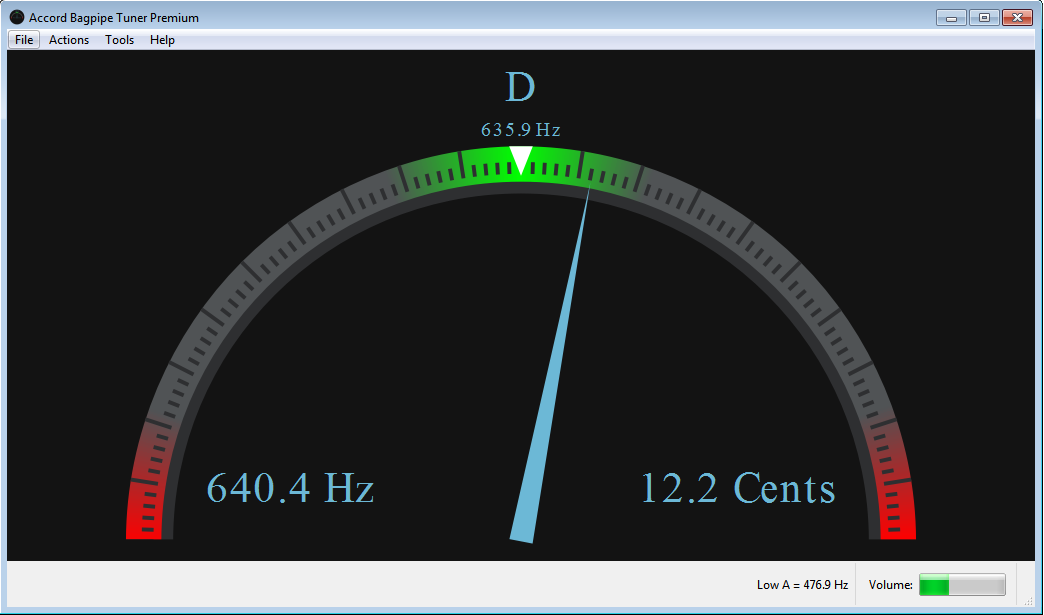Click the Volume label in status bar

[890, 585]
